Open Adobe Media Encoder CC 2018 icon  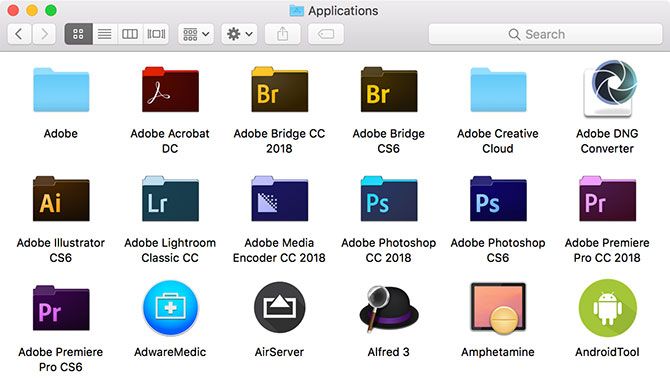[279, 199]
